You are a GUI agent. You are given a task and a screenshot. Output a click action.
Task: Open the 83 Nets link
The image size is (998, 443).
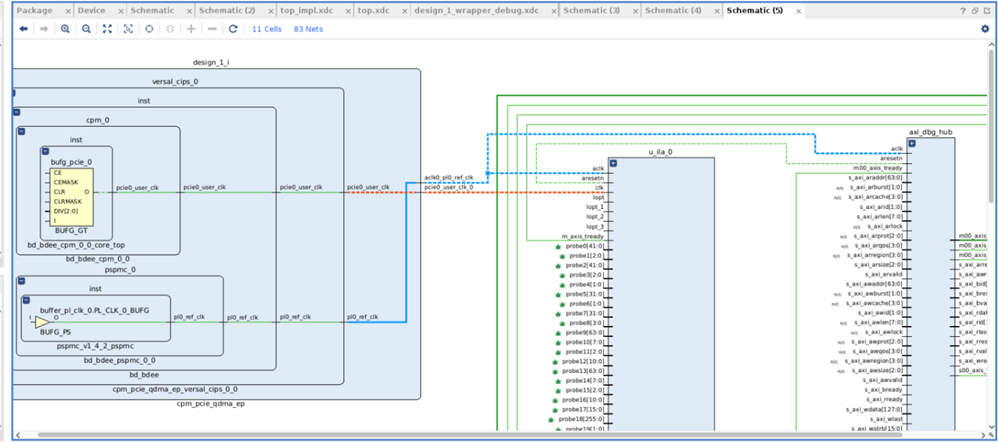(x=307, y=29)
